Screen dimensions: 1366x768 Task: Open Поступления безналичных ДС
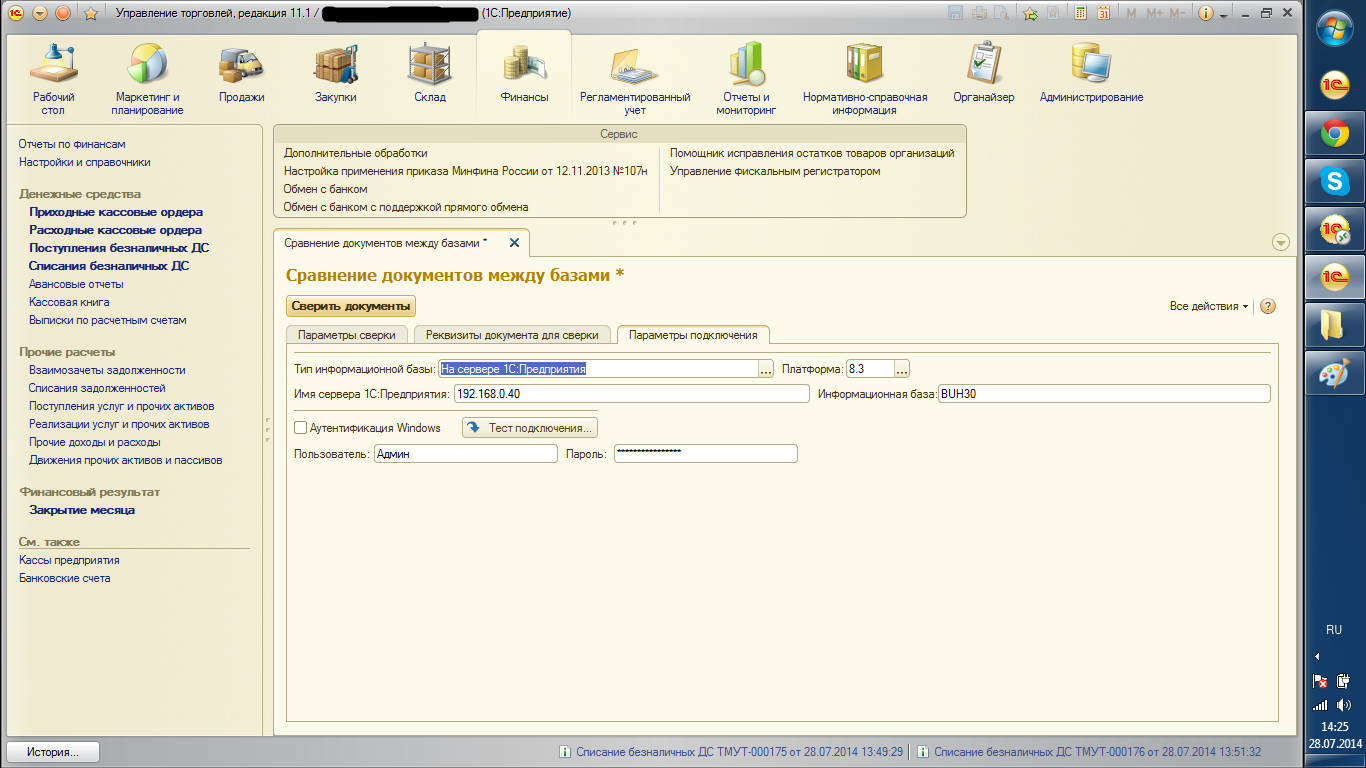pyautogui.click(x=119, y=248)
